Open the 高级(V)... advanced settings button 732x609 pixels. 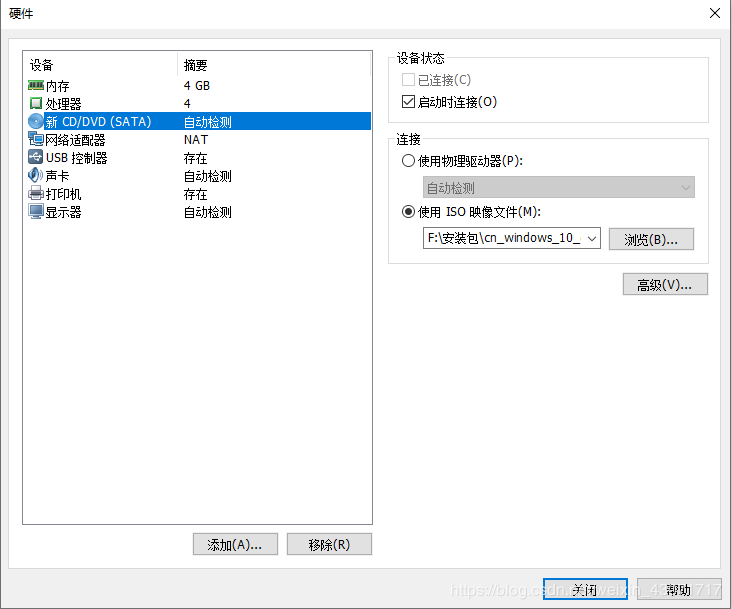665,285
